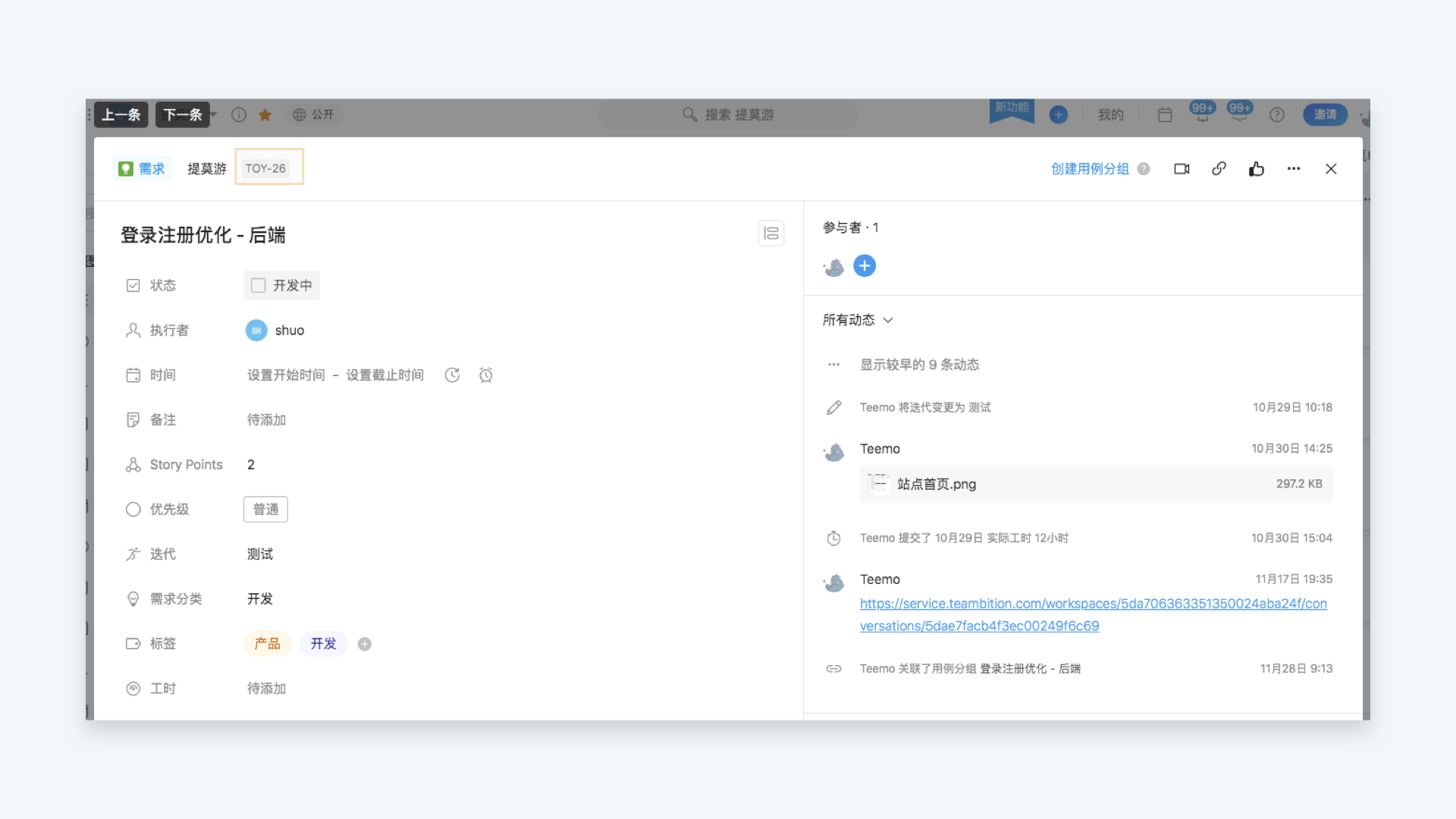Open the help question mark in top bar
Viewport: 1456px width, 819px height.
(1277, 115)
